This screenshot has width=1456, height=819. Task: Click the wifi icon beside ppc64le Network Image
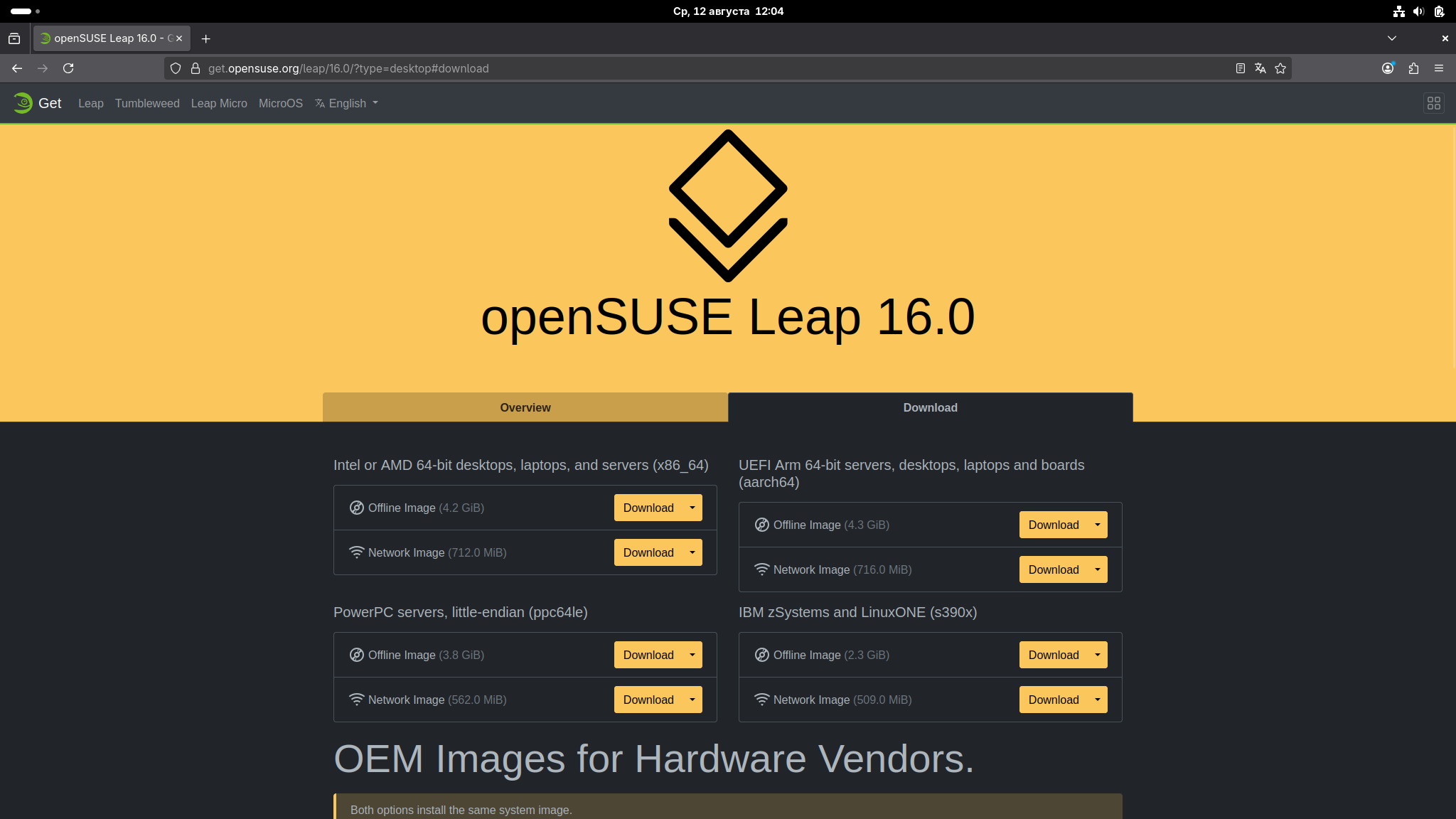point(357,700)
